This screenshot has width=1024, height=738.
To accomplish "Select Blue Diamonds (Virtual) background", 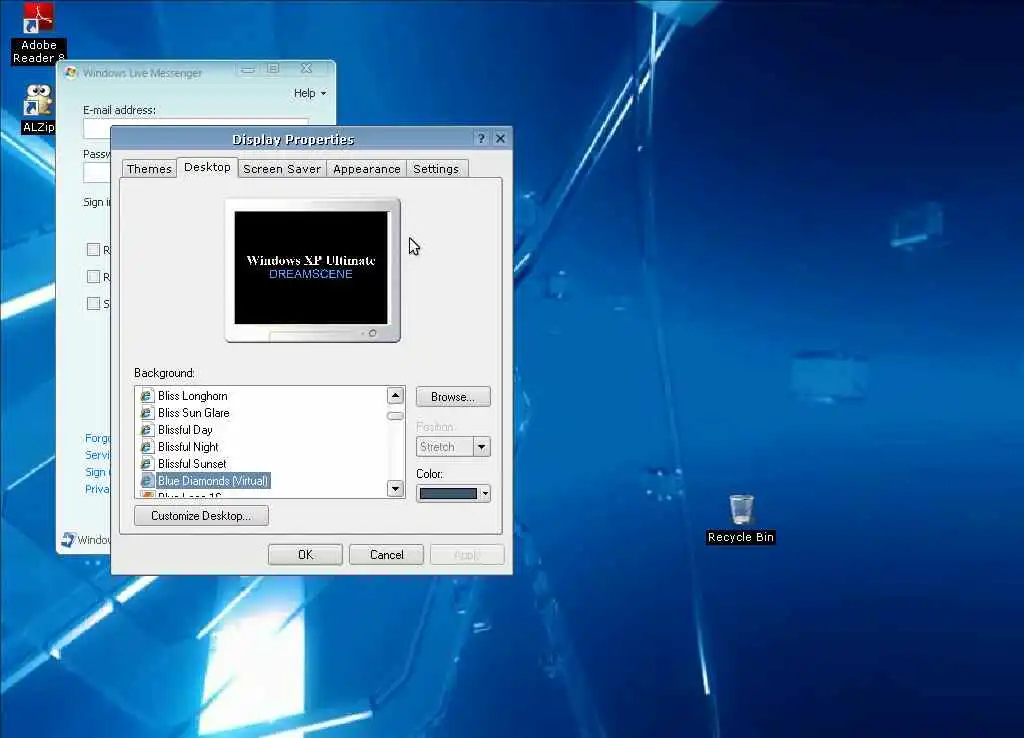I will (x=213, y=481).
